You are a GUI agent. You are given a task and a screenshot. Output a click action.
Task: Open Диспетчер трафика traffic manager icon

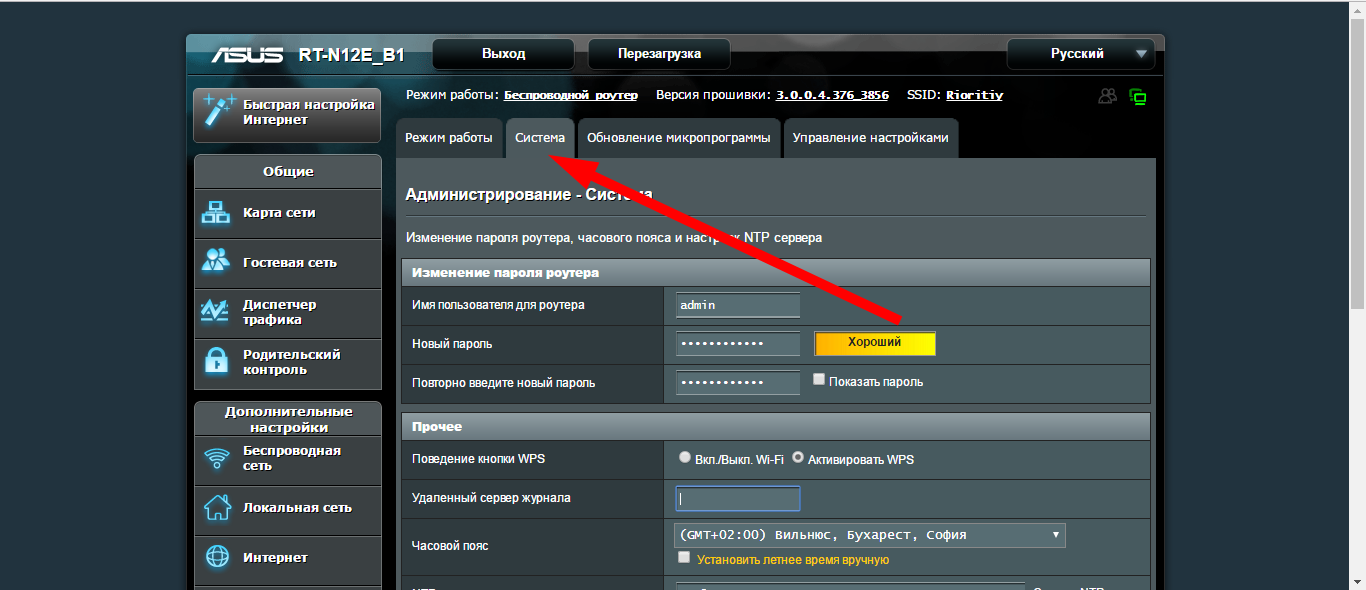coord(216,312)
